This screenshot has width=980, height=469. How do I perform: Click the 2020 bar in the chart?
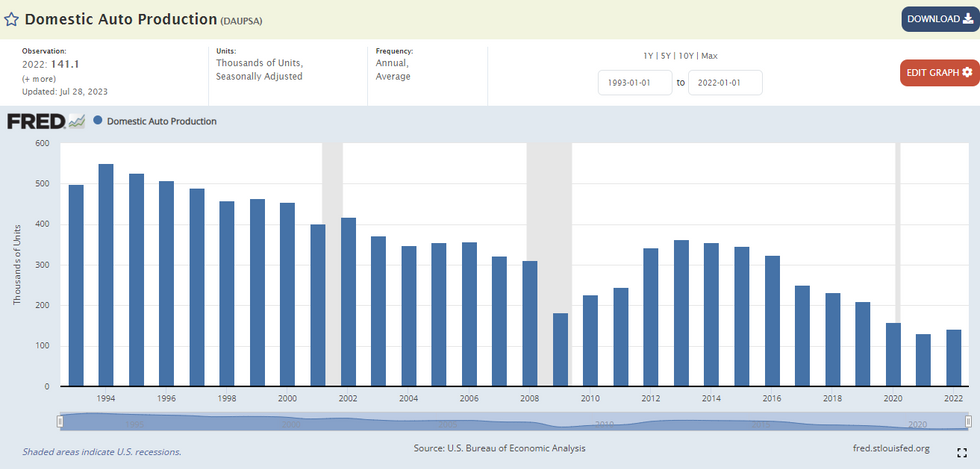[x=894, y=355]
